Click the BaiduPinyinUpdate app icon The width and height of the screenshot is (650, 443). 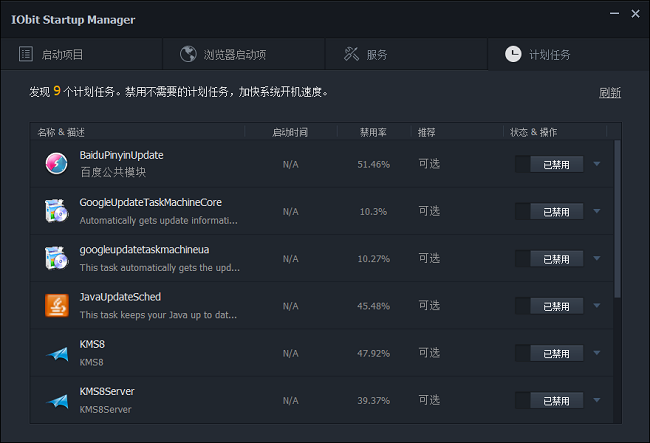click(56, 163)
